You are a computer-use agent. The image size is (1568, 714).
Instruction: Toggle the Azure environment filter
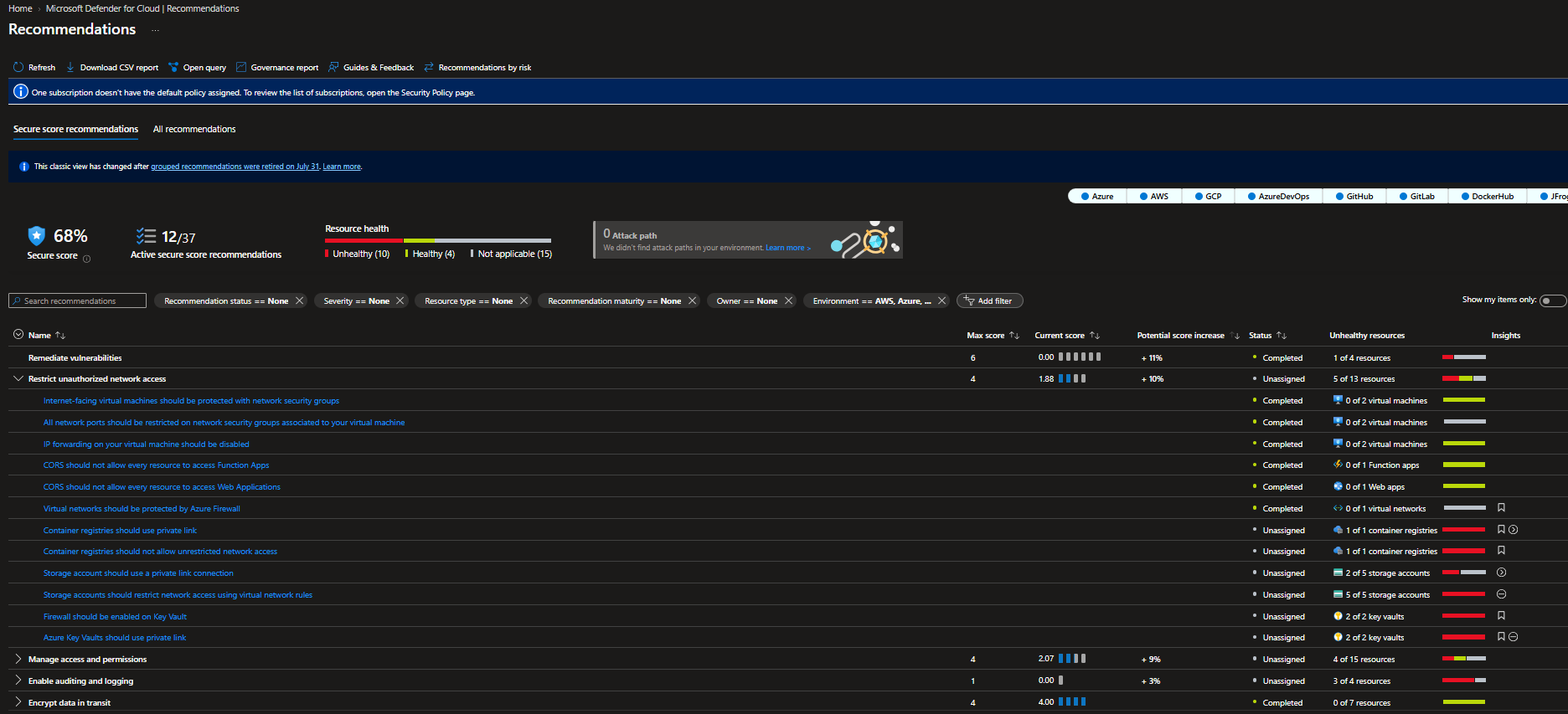[x=1097, y=196]
